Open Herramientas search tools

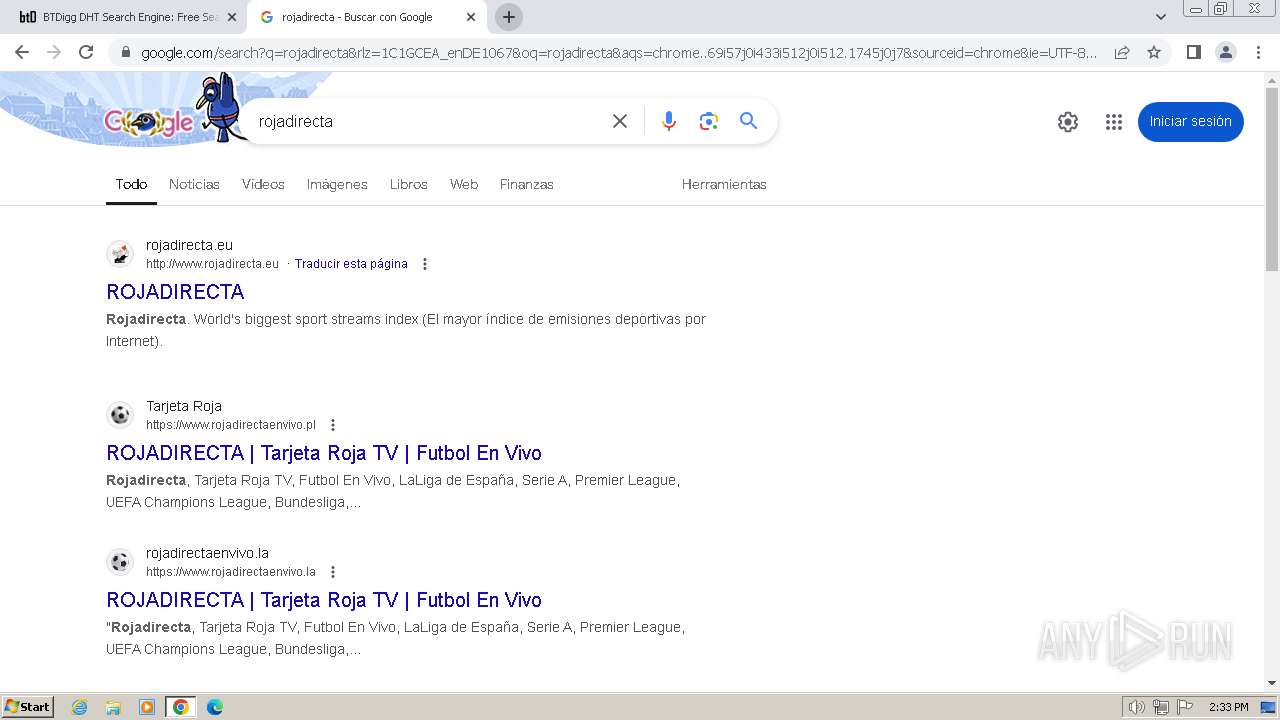[724, 184]
